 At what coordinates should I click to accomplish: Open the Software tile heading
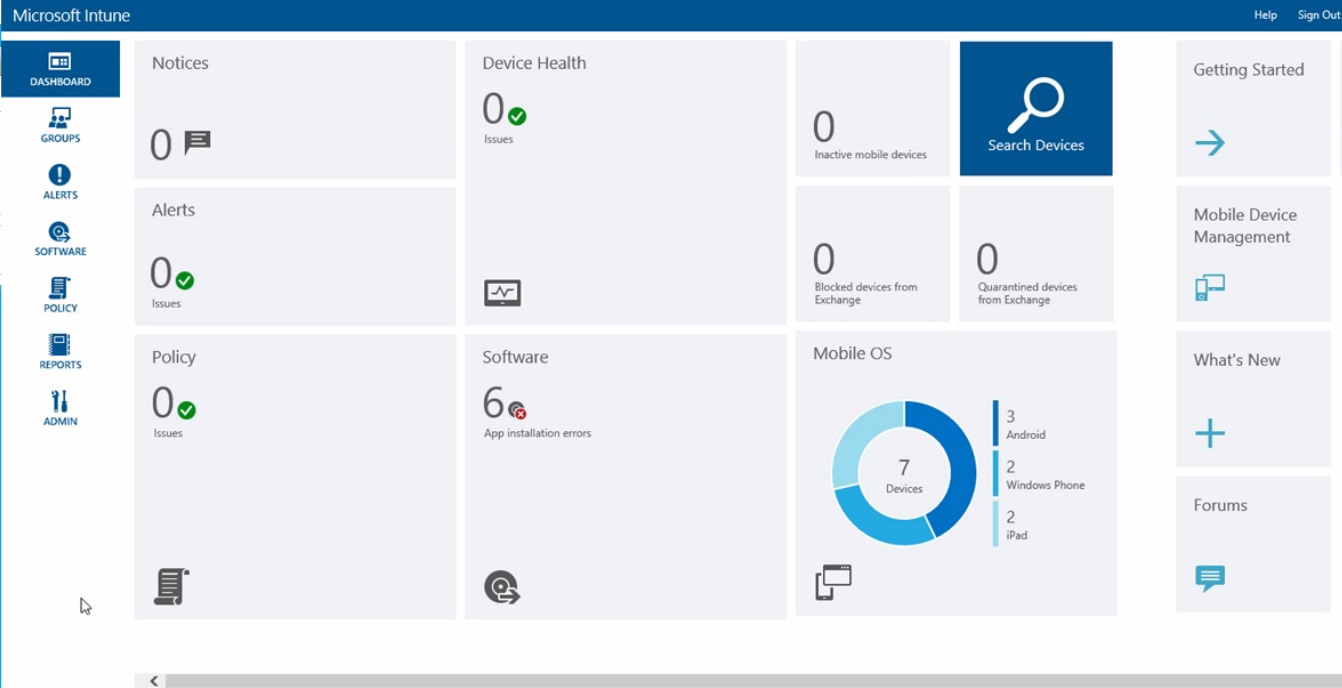click(515, 357)
